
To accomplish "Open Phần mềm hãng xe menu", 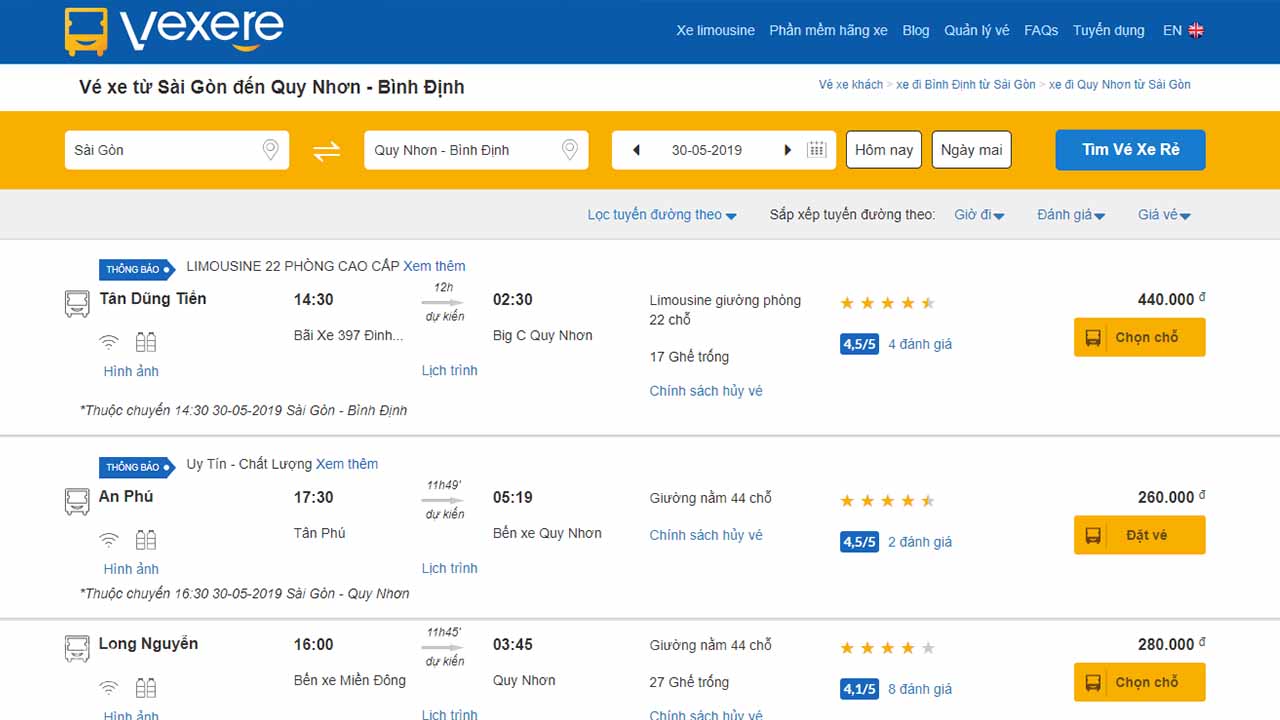I will pos(828,30).
